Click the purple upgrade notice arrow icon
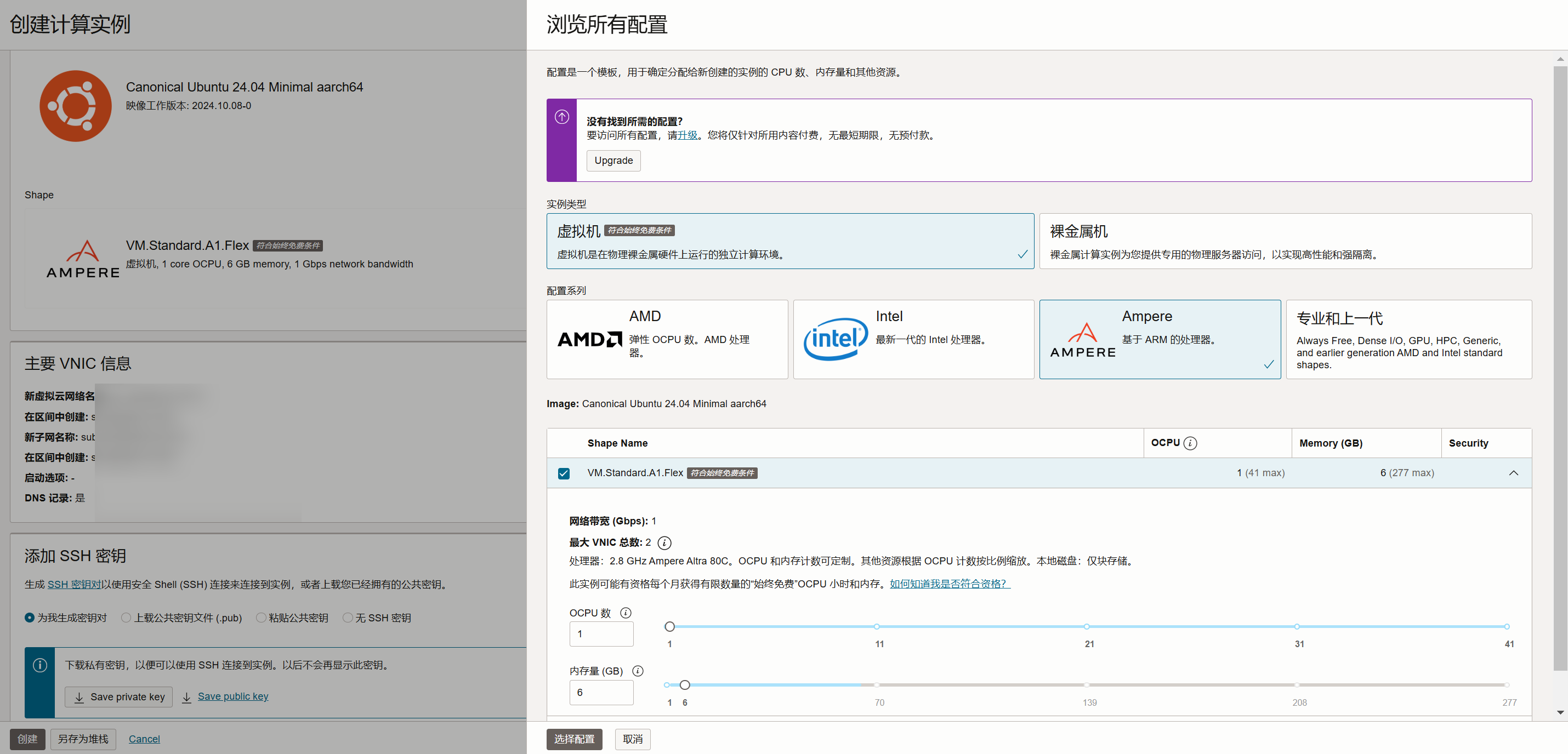 (561, 116)
